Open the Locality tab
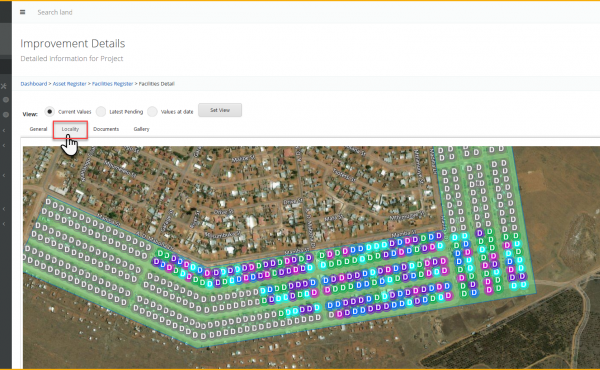 (70, 129)
